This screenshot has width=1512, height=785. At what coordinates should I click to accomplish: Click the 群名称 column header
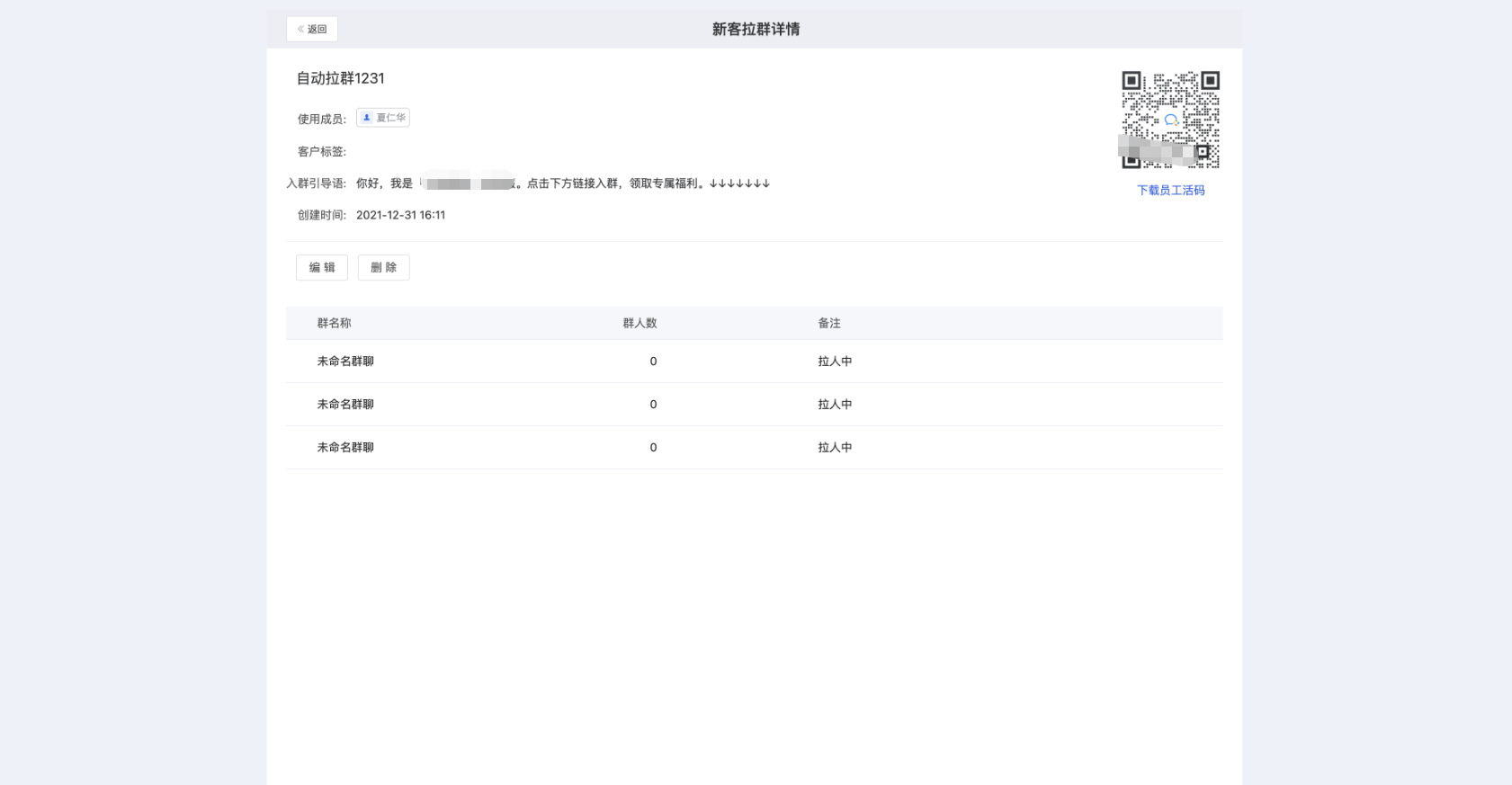(x=334, y=323)
